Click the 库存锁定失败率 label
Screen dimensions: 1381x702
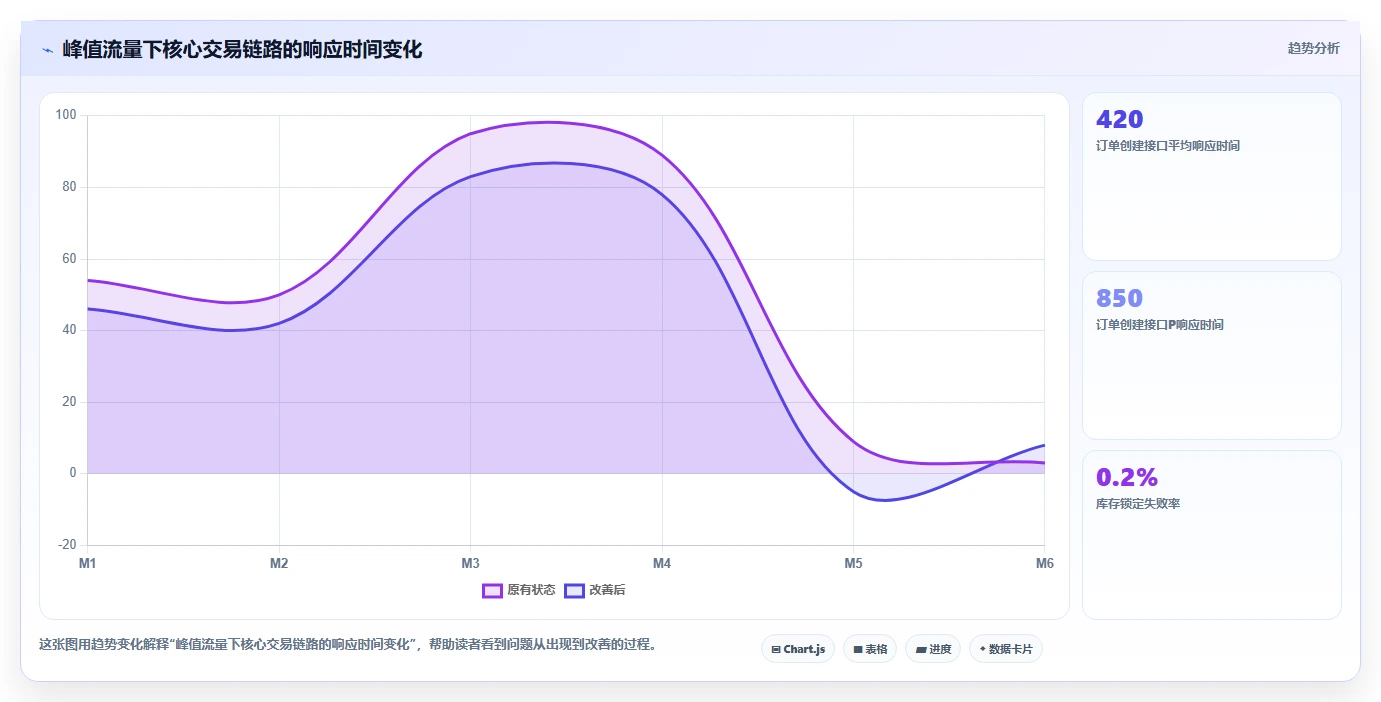pyautogui.click(x=1138, y=504)
